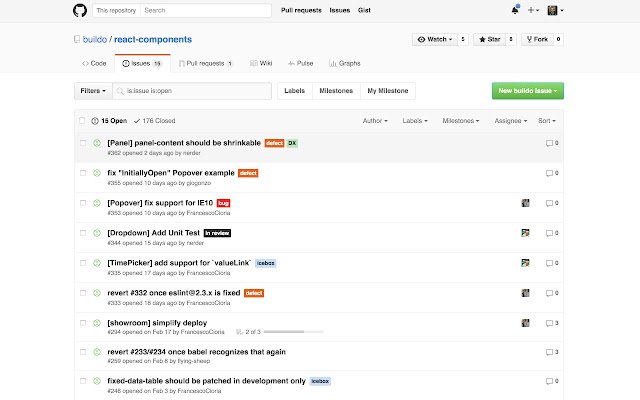640x400 pixels.
Task: Check the box for revert #332 eslint issue
Action: pos(83,293)
